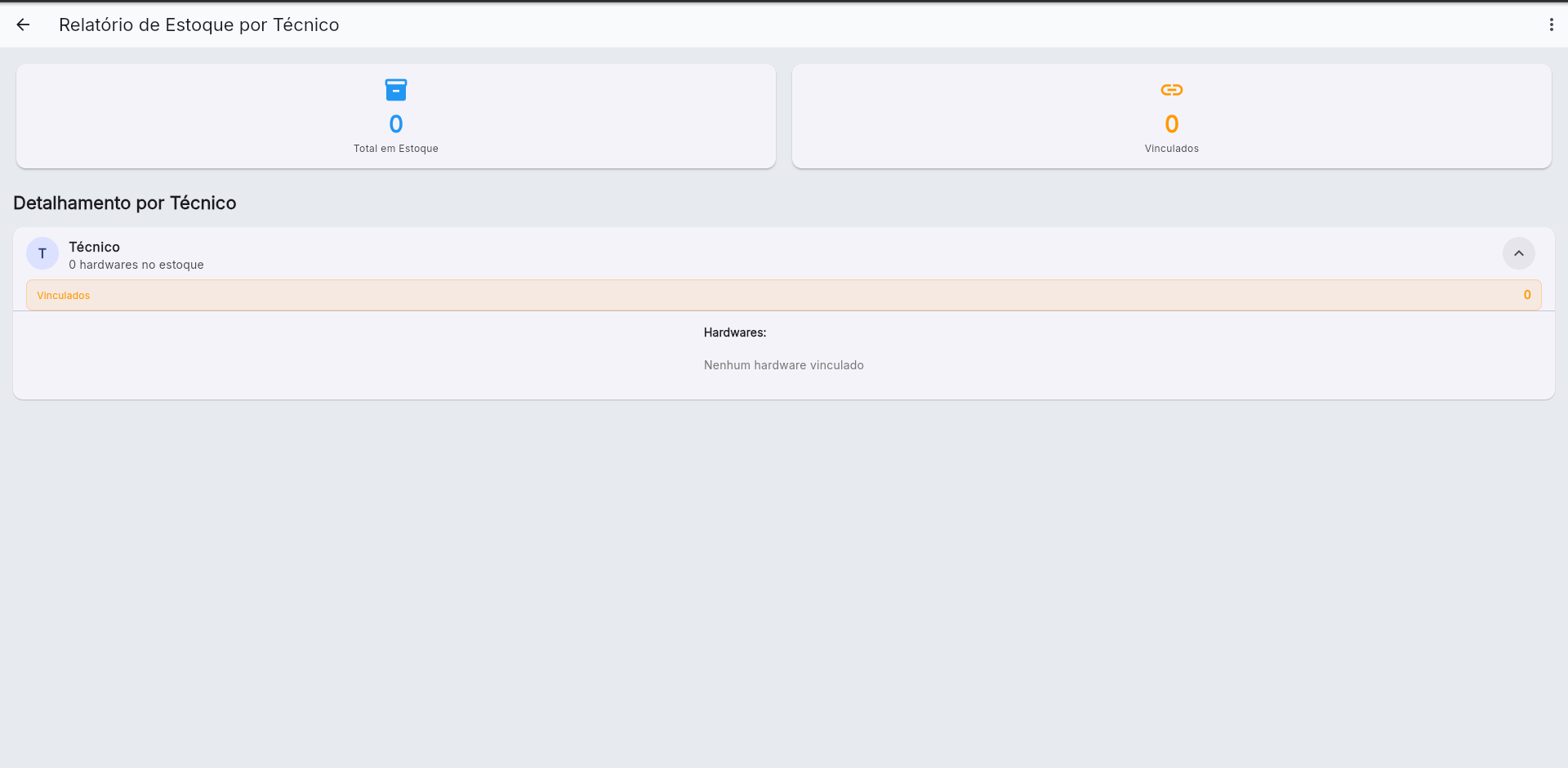Click the large orange zero in the Vinculados card

tap(1171, 124)
